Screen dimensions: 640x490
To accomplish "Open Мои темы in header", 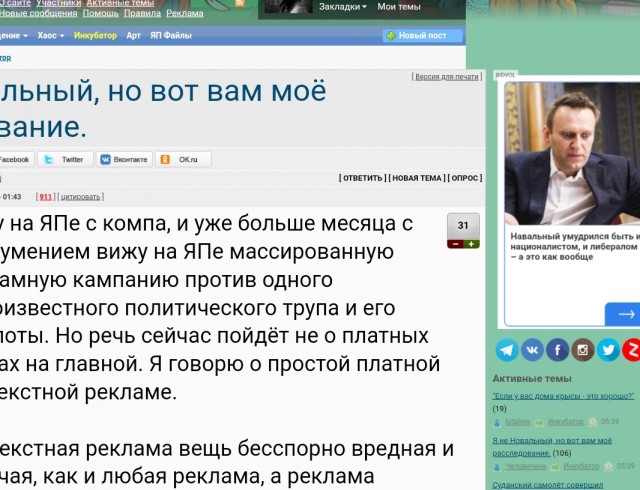I will pos(399,7).
